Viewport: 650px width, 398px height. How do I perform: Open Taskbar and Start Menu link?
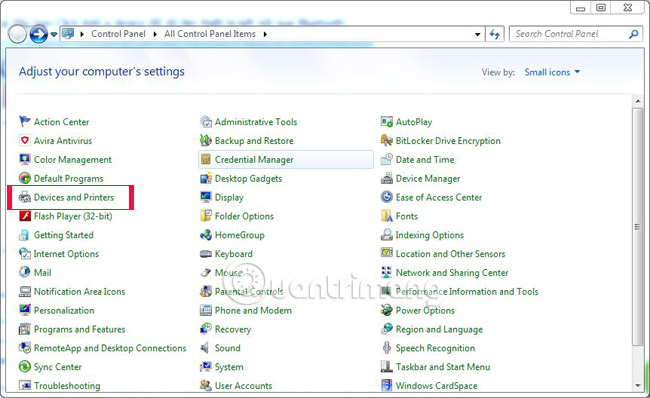[x=443, y=367]
